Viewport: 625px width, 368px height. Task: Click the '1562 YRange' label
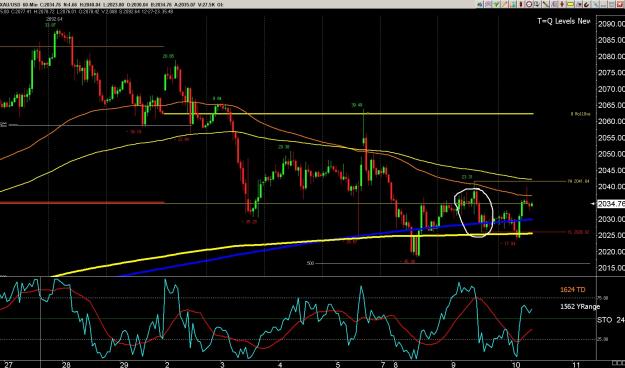pyautogui.click(x=580, y=307)
